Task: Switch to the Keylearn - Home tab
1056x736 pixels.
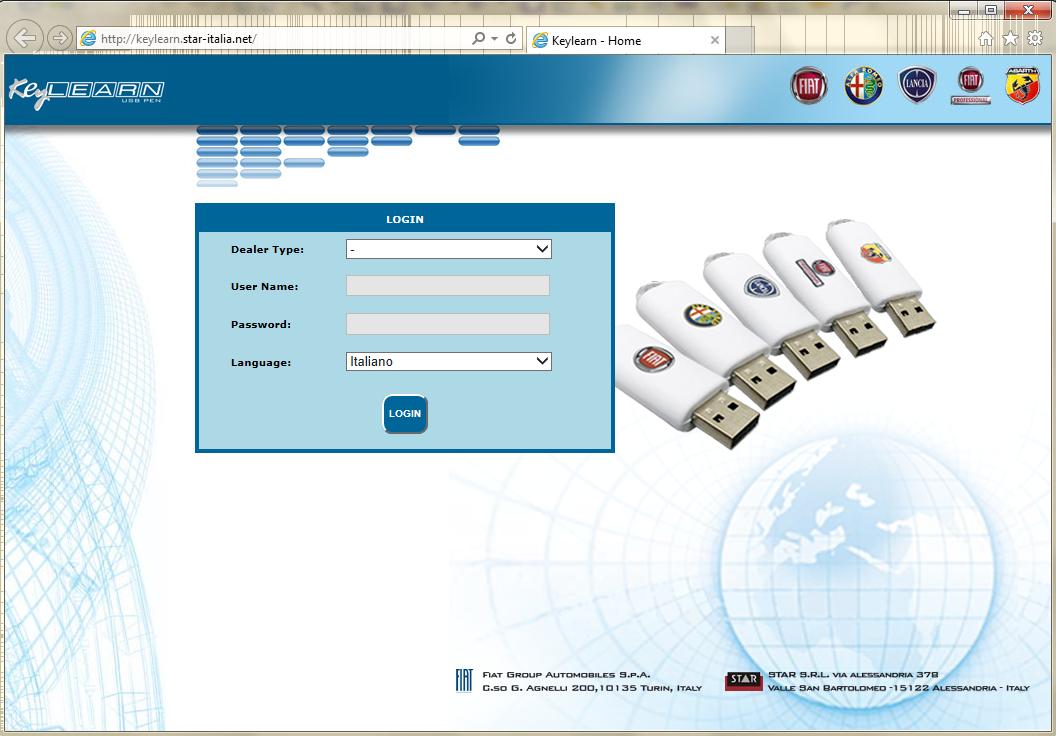Action: (x=625, y=40)
